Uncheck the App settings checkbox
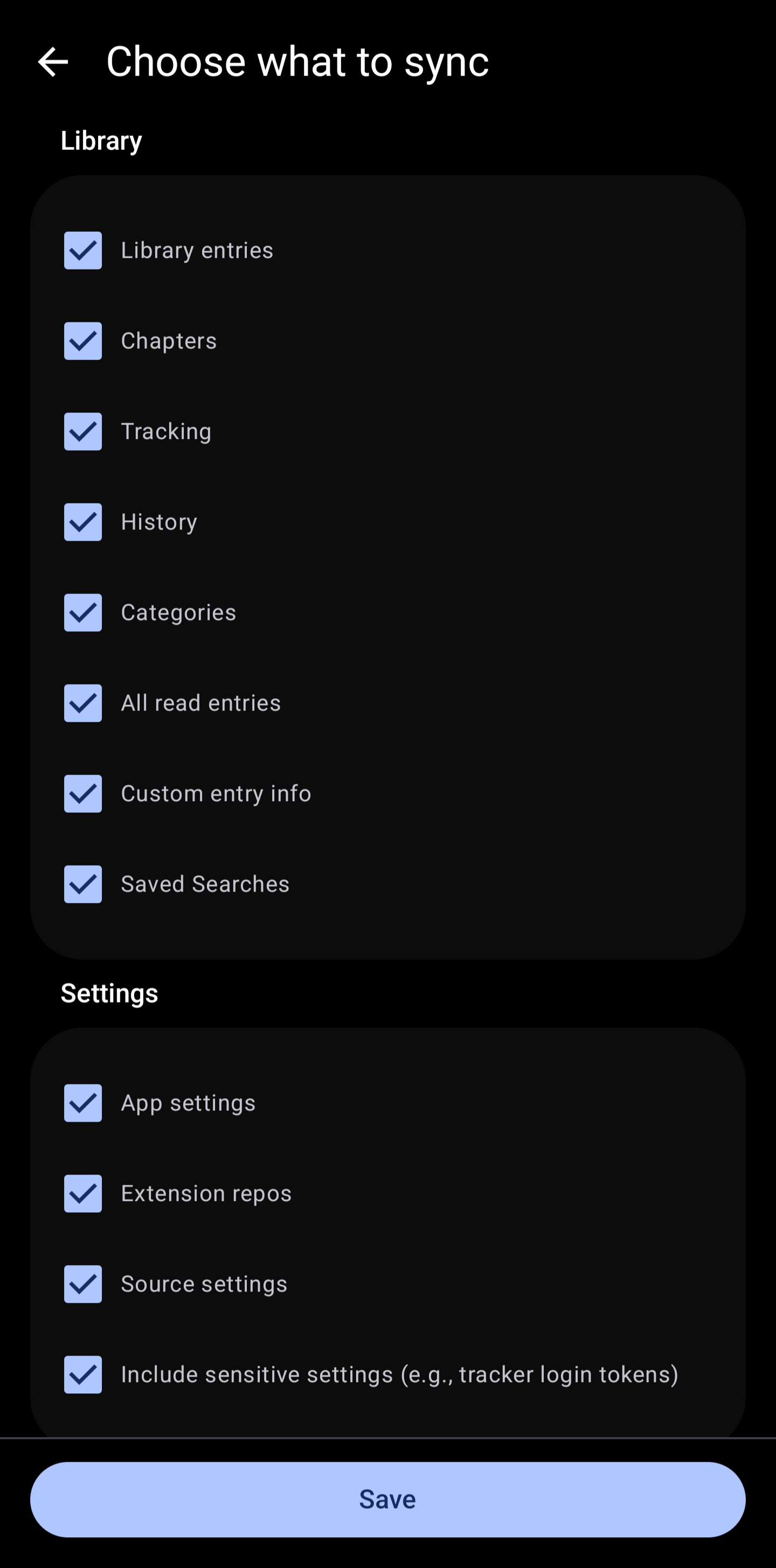This screenshot has width=776, height=1568. pyautogui.click(x=83, y=1103)
